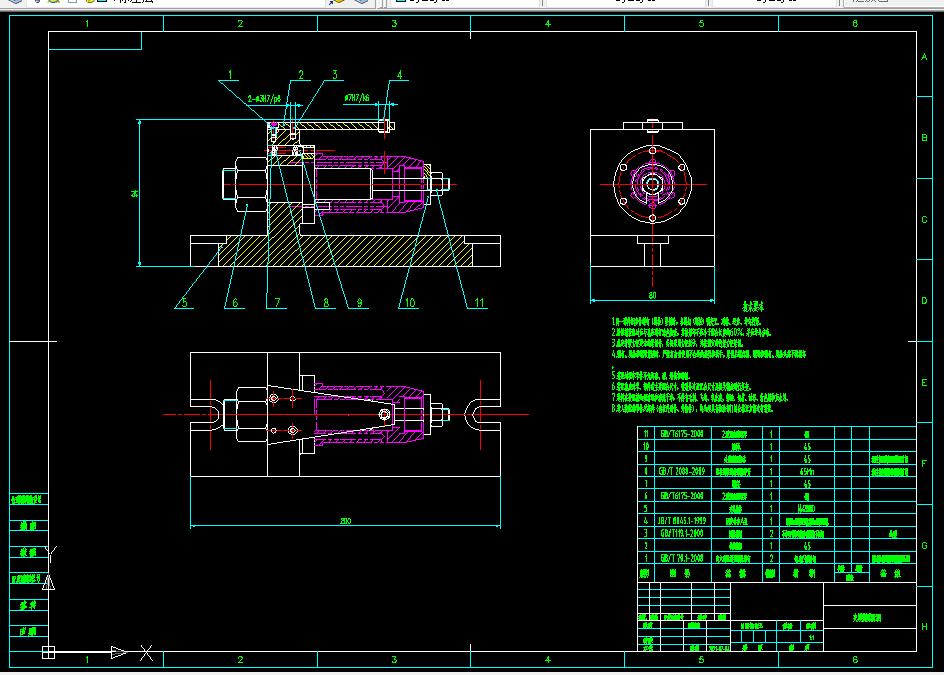Click the GB/T 2089-2009 standard cell
Image resolution: width=944 pixels, height=675 pixels.
pyautogui.click(x=682, y=471)
